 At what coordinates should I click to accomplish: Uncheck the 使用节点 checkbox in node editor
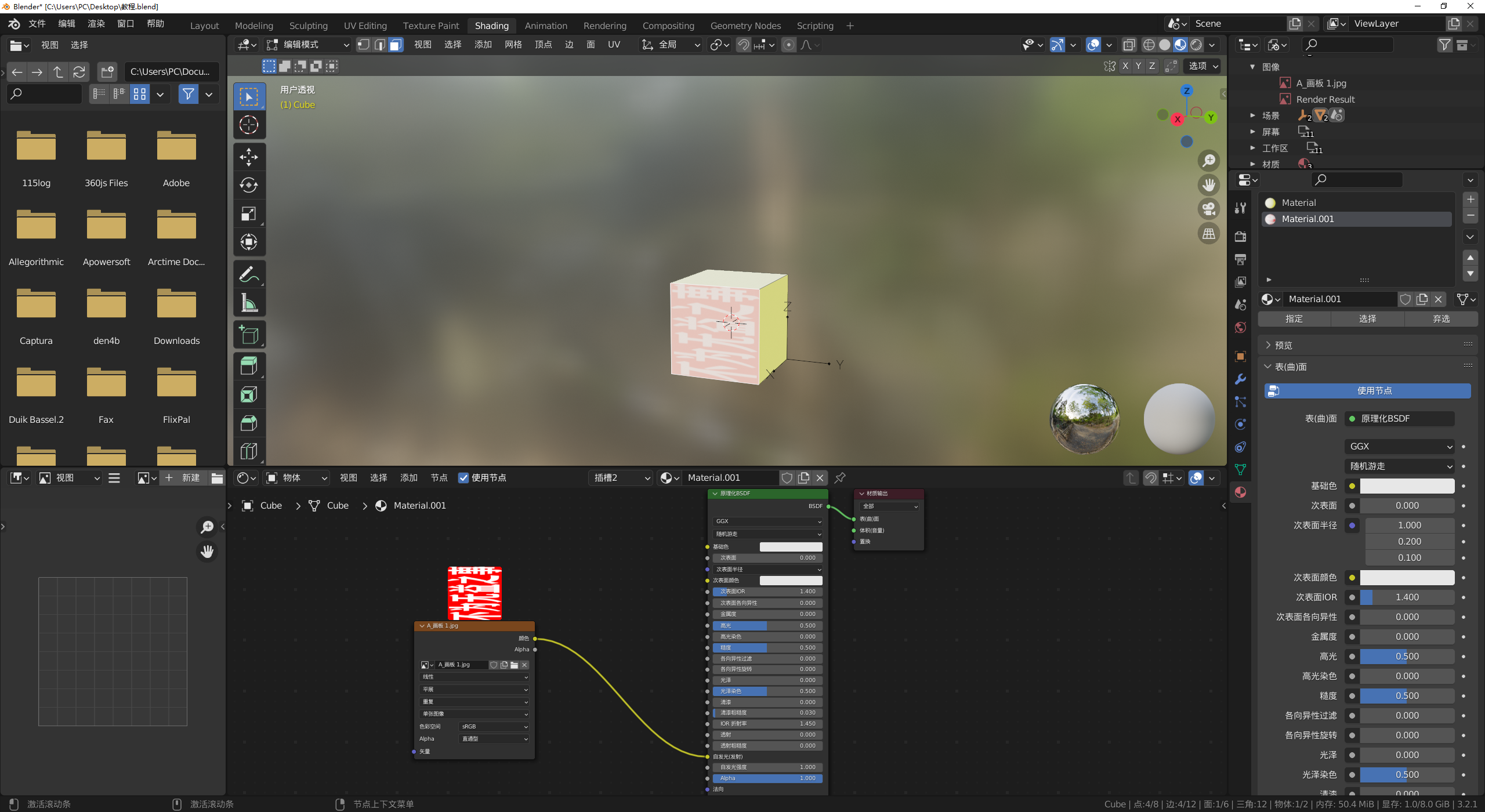[x=463, y=478]
